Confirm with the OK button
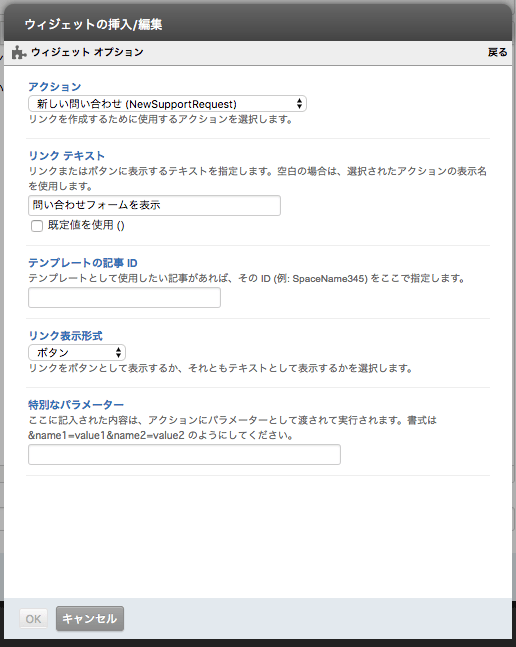The width and height of the screenshot is (516, 647). pos(33,619)
